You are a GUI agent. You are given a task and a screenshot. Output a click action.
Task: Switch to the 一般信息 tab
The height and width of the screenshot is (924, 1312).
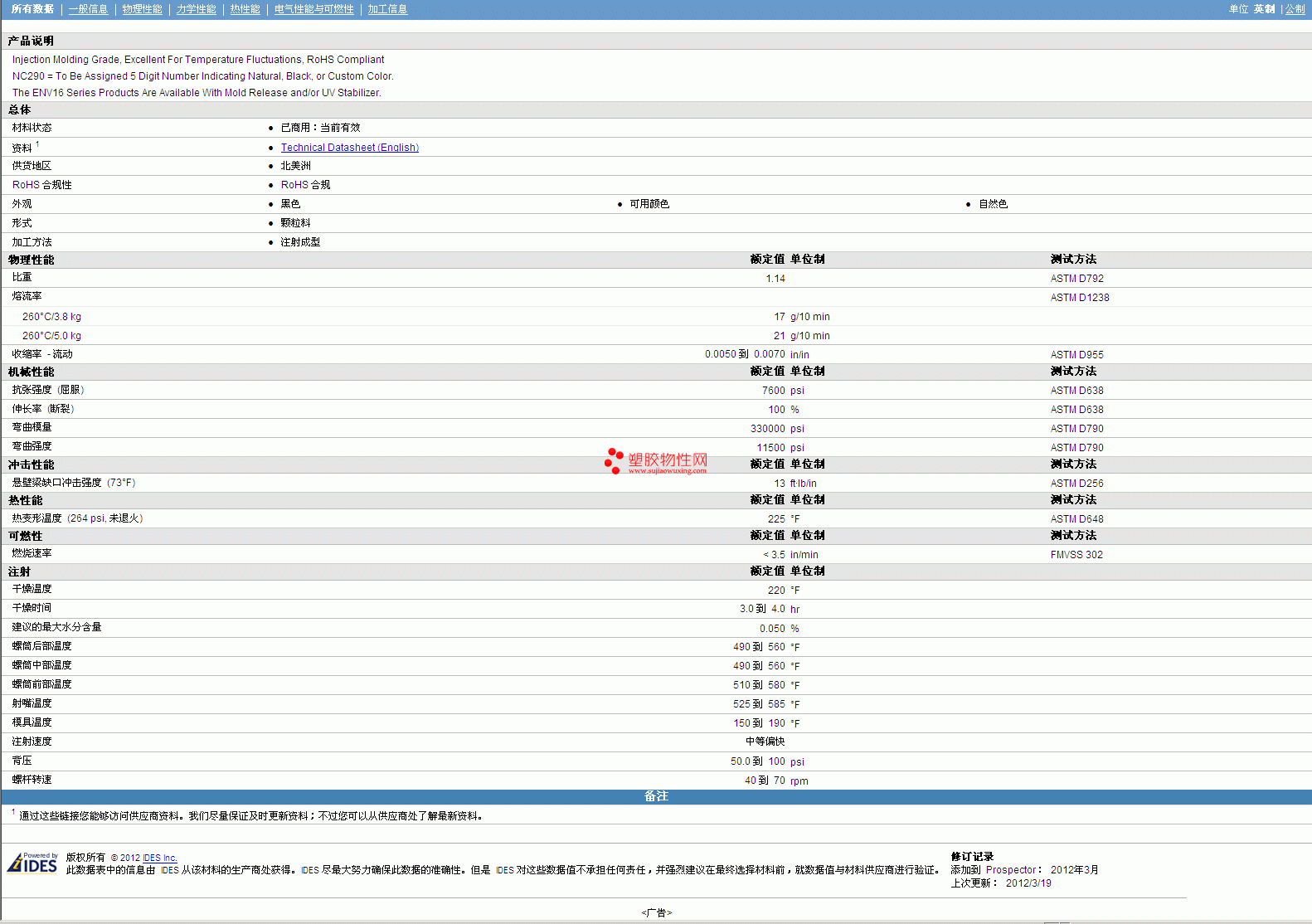(88, 9)
